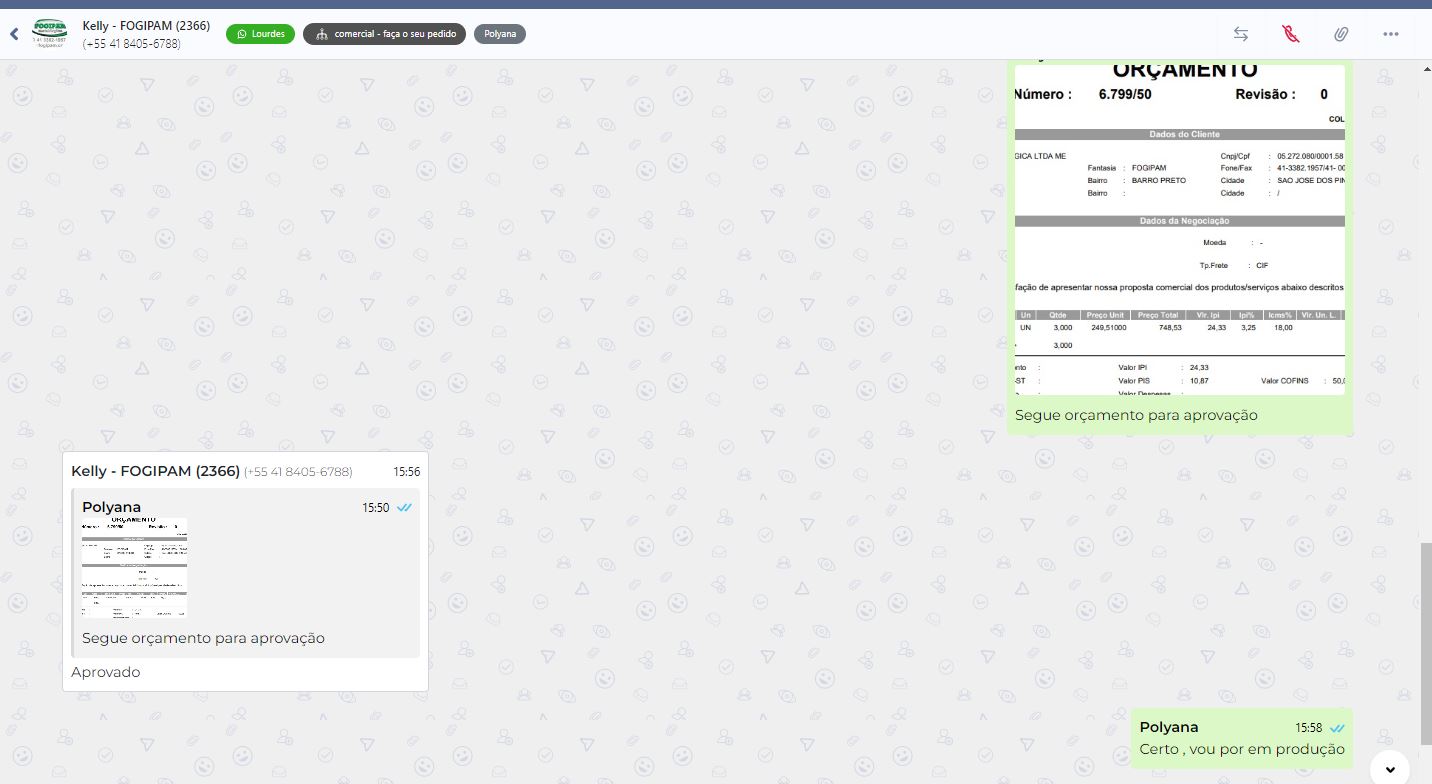This screenshot has height=784, width=1432.
Task: Jump to latest message with down chevron
Action: point(1390,768)
